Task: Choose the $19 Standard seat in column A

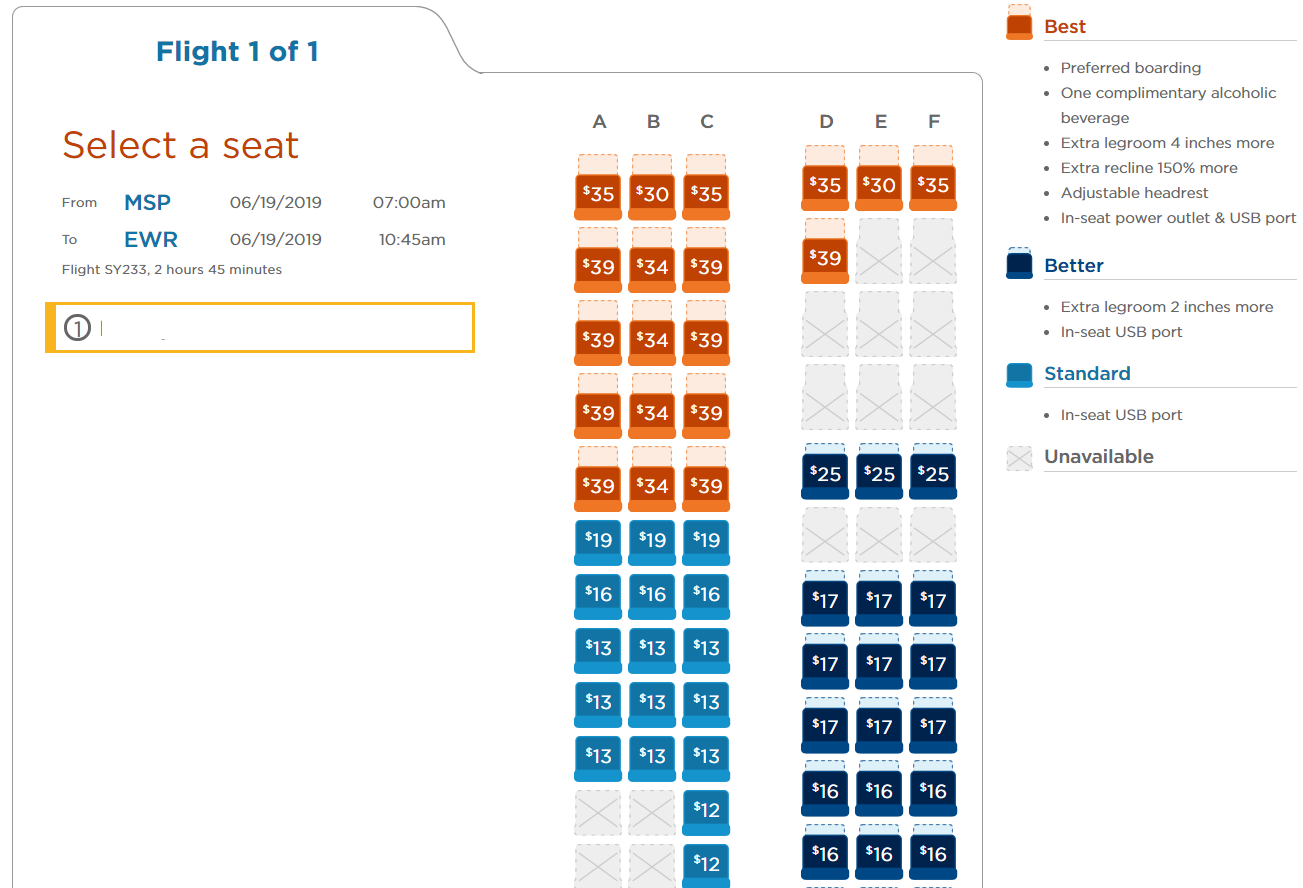Action: pyautogui.click(x=598, y=542)
